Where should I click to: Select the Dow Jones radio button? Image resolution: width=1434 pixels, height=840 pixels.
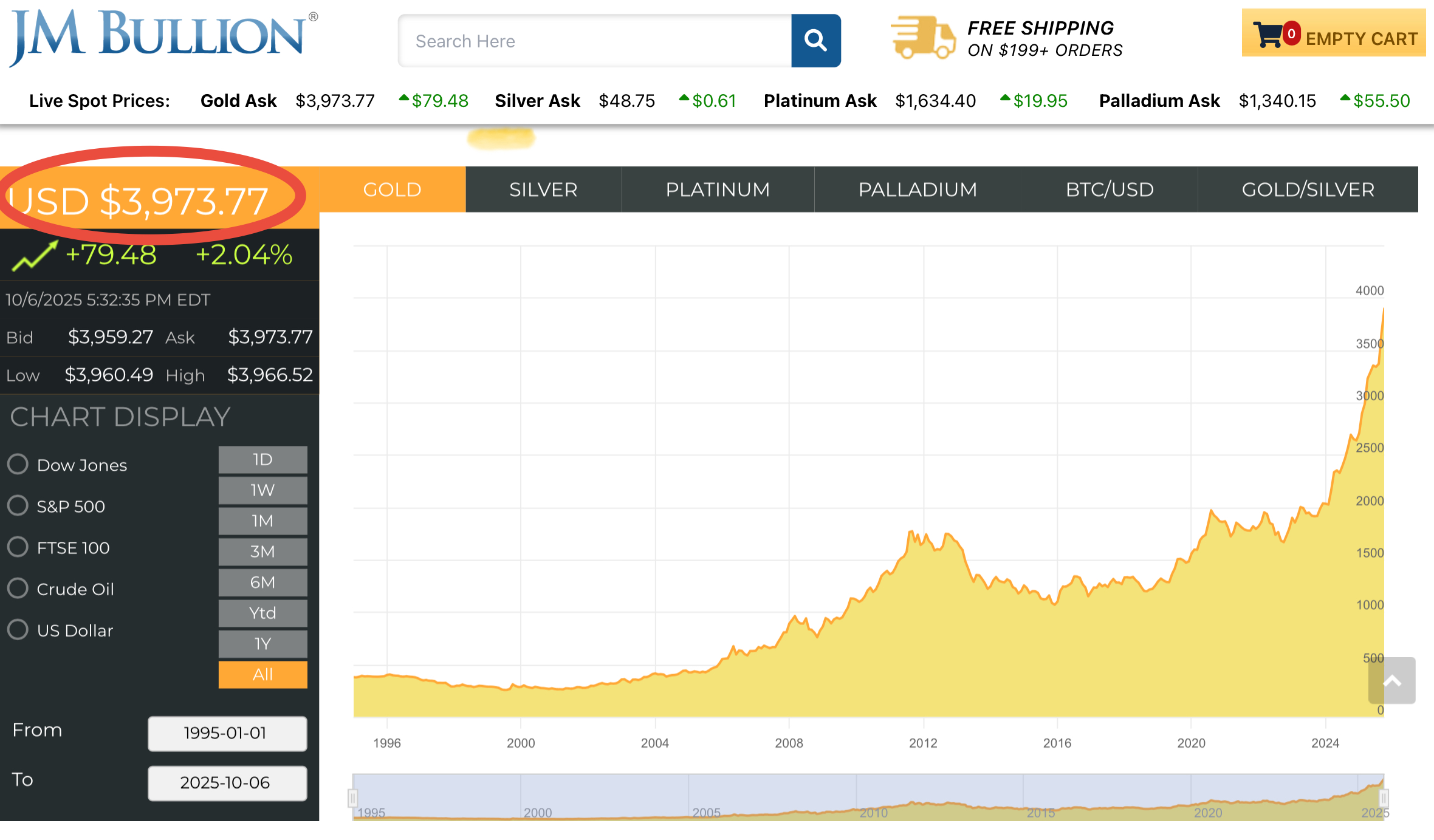point(18,464)
